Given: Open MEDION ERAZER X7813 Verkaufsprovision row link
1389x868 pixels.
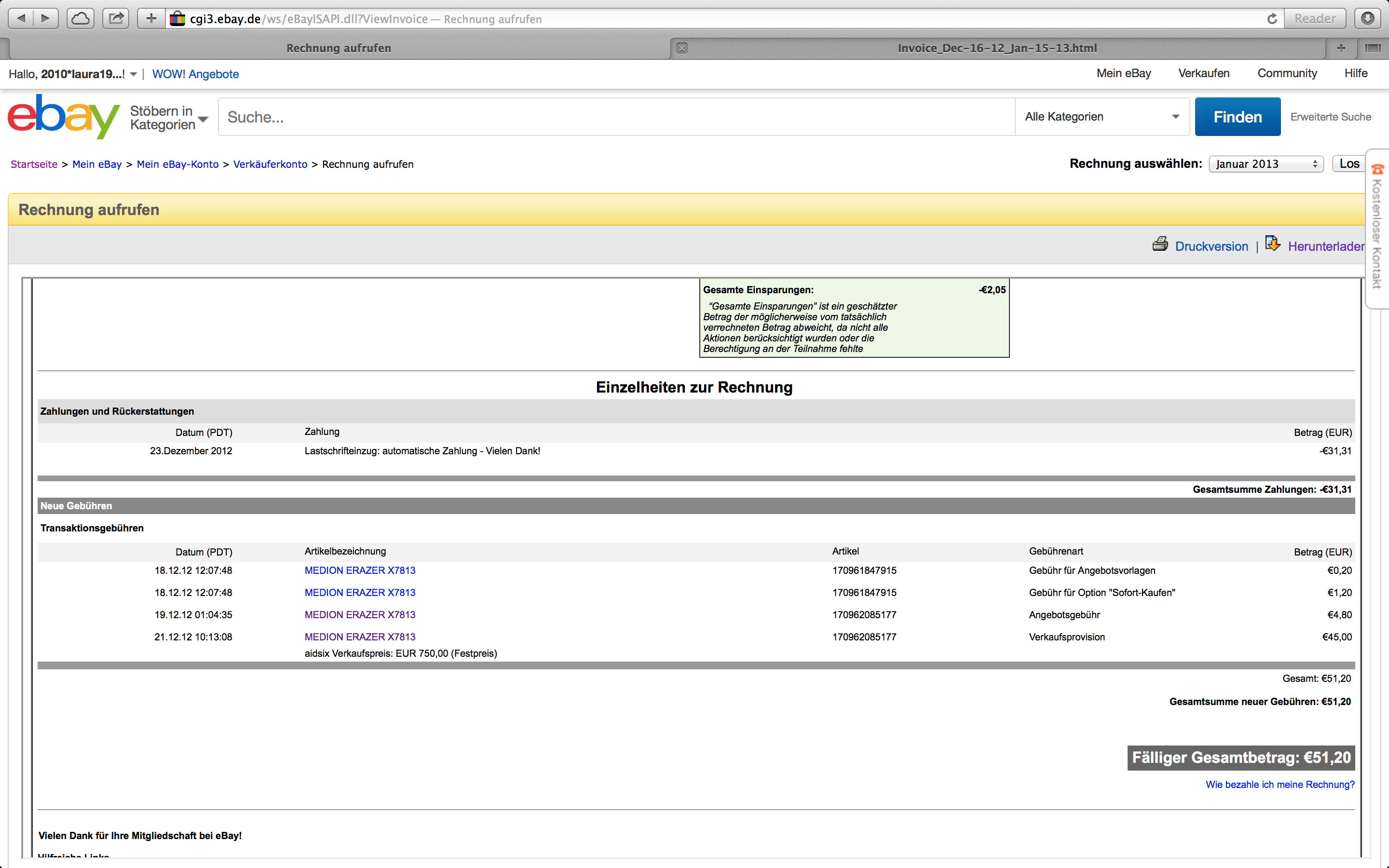Looking at the screenshot, I should click(360, 637).
